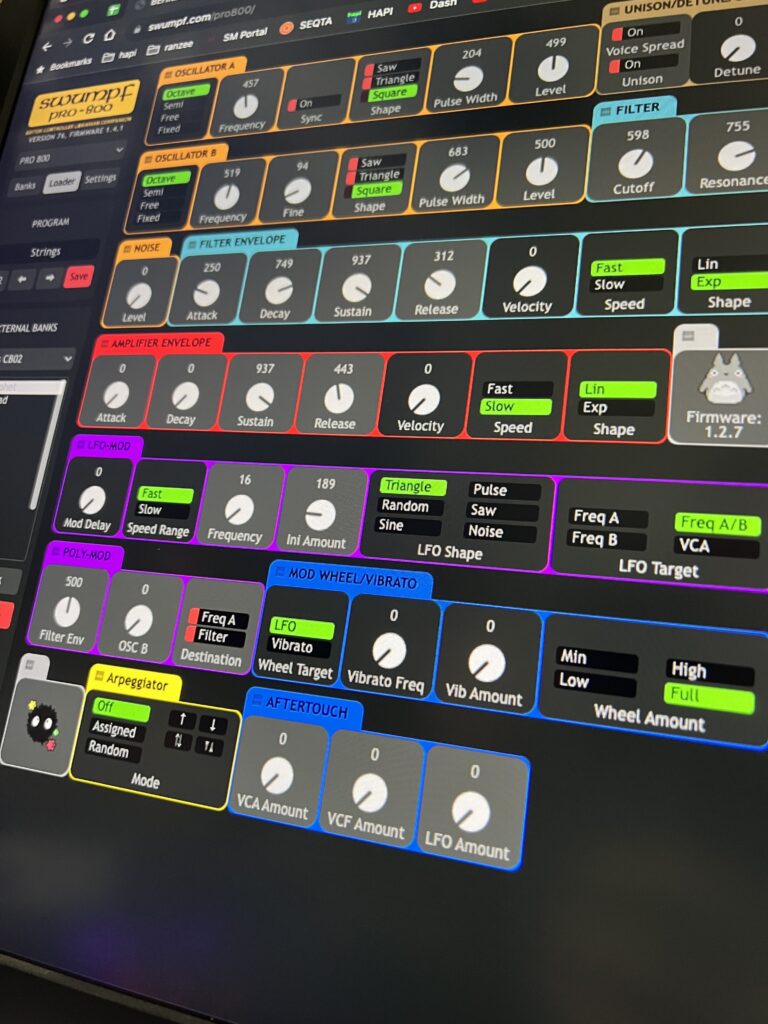This screenshot has height=1024, width=768.
Task: Select the arpeggiator up arrow mode
Action: (182, 719)
